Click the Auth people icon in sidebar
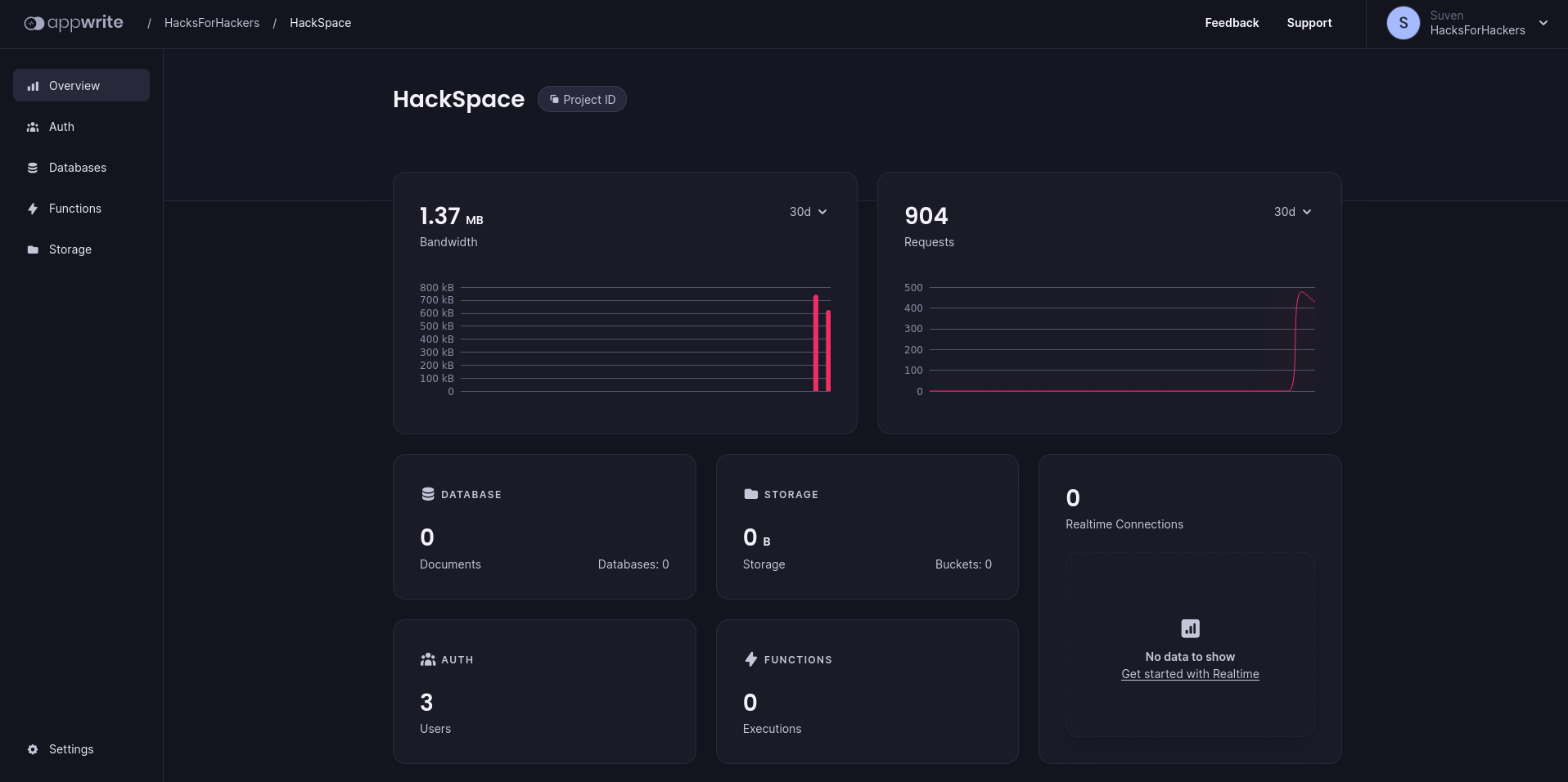This screenshot has height=782, width=1568. [33, 127]
